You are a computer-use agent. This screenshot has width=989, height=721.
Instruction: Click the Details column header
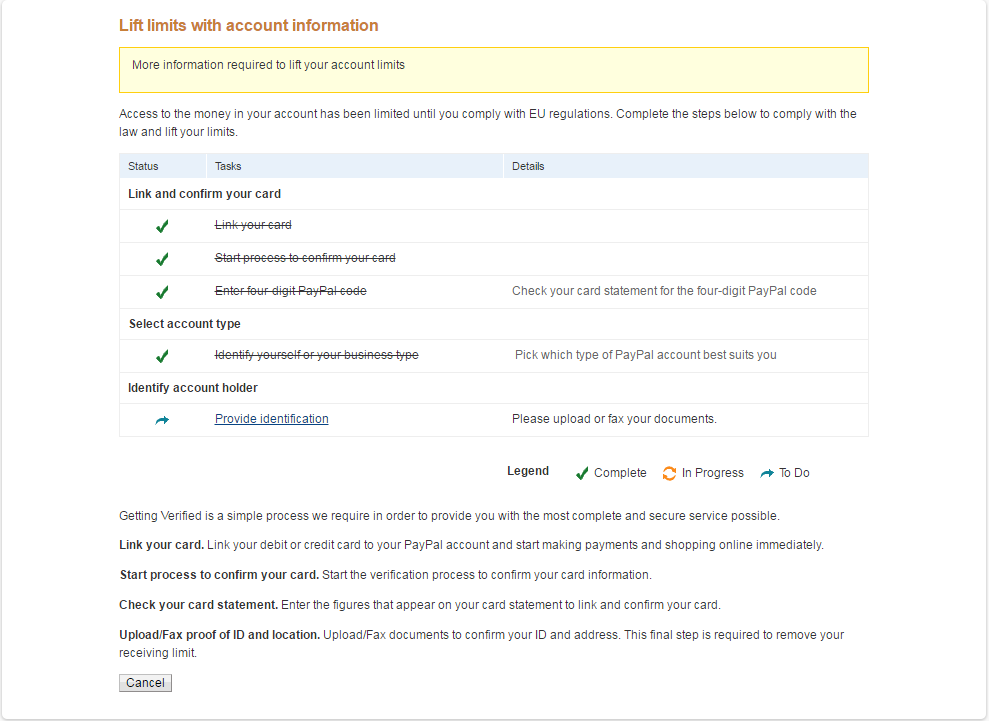528,166
